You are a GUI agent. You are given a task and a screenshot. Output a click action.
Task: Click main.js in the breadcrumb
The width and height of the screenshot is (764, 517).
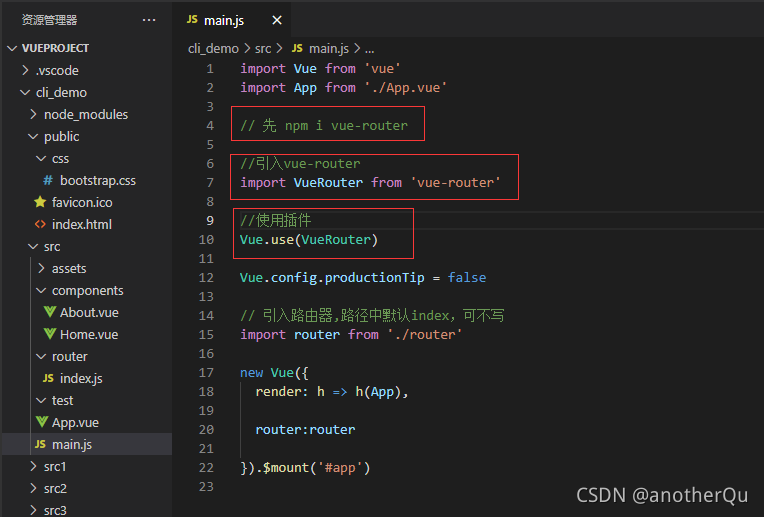[x=329, y=49]
